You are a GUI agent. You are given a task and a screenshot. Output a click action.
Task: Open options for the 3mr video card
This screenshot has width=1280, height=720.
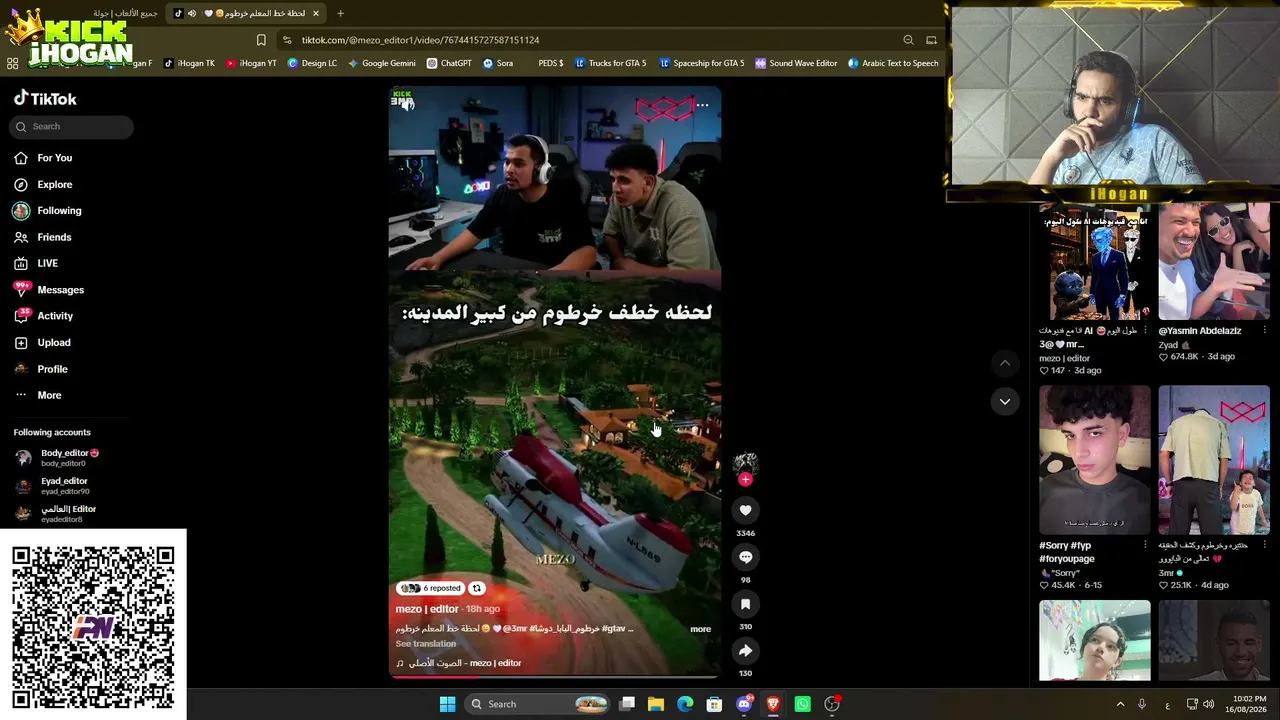point(1264,545)
